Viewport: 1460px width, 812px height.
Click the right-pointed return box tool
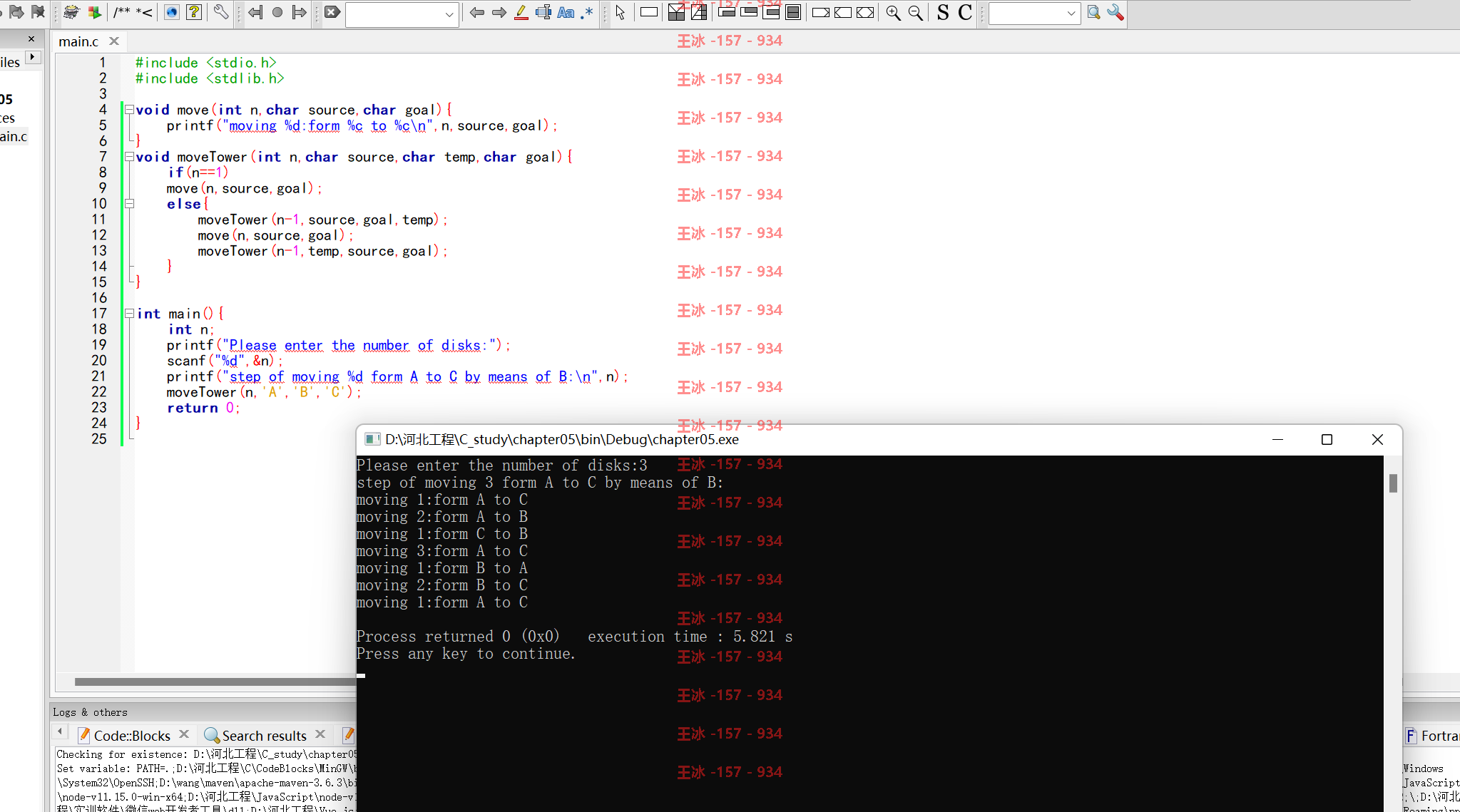tap(821, 12)
